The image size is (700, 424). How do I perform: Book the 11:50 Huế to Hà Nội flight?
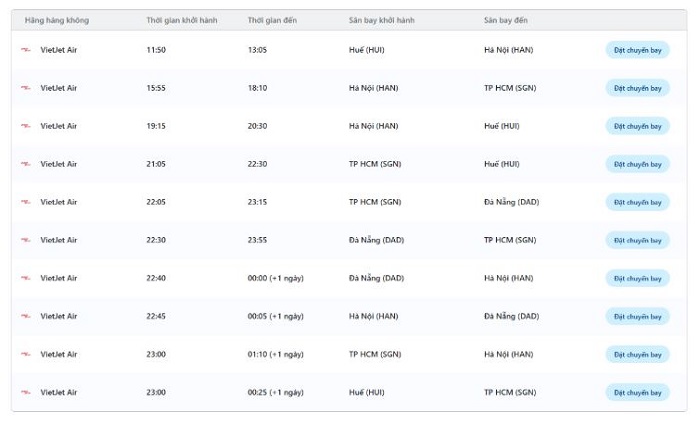(x=637, y=50)
